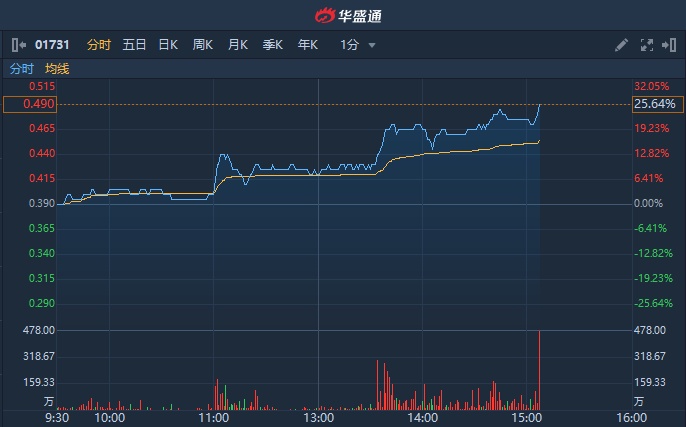Select the pencil drawing tool icon

tap(621, 45)
